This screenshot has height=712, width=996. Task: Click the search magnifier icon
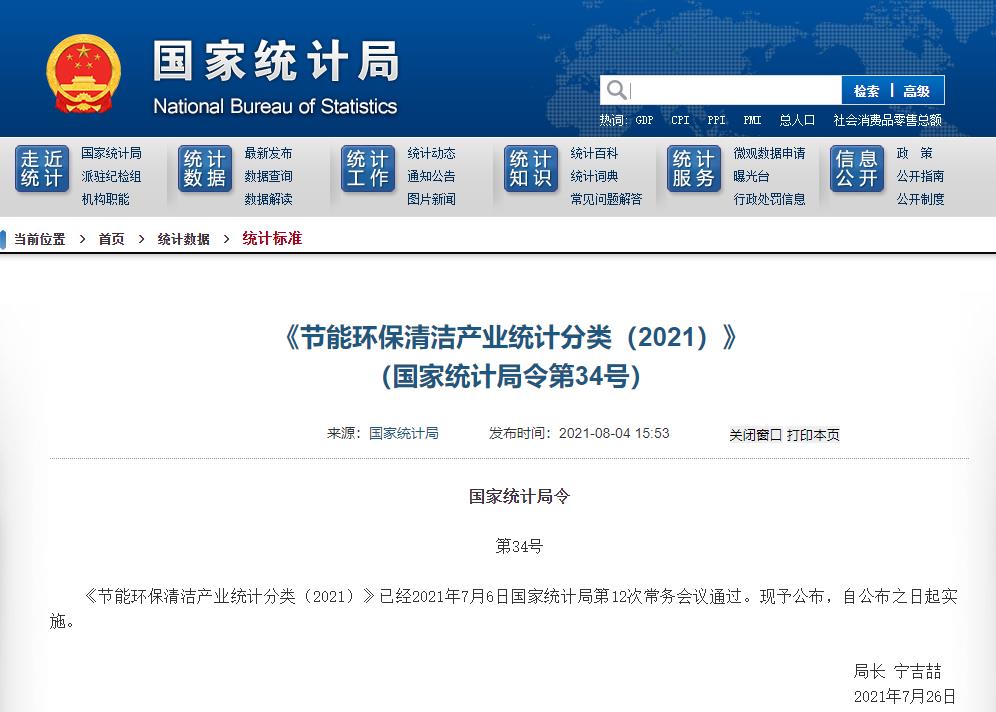pyautogui.click(x=616, y=90)
